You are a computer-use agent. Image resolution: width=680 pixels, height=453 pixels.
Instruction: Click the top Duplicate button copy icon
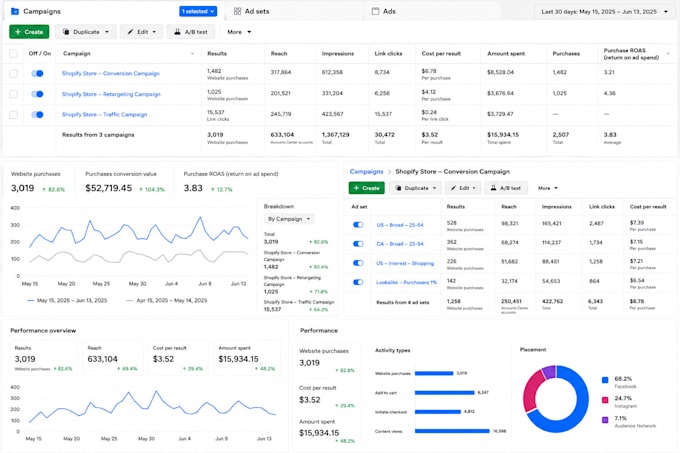[x=66, y=32]
